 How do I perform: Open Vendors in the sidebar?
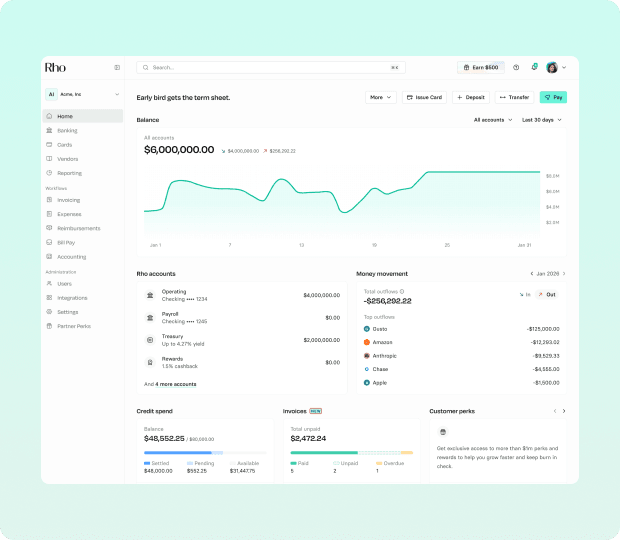pos(83,159)
